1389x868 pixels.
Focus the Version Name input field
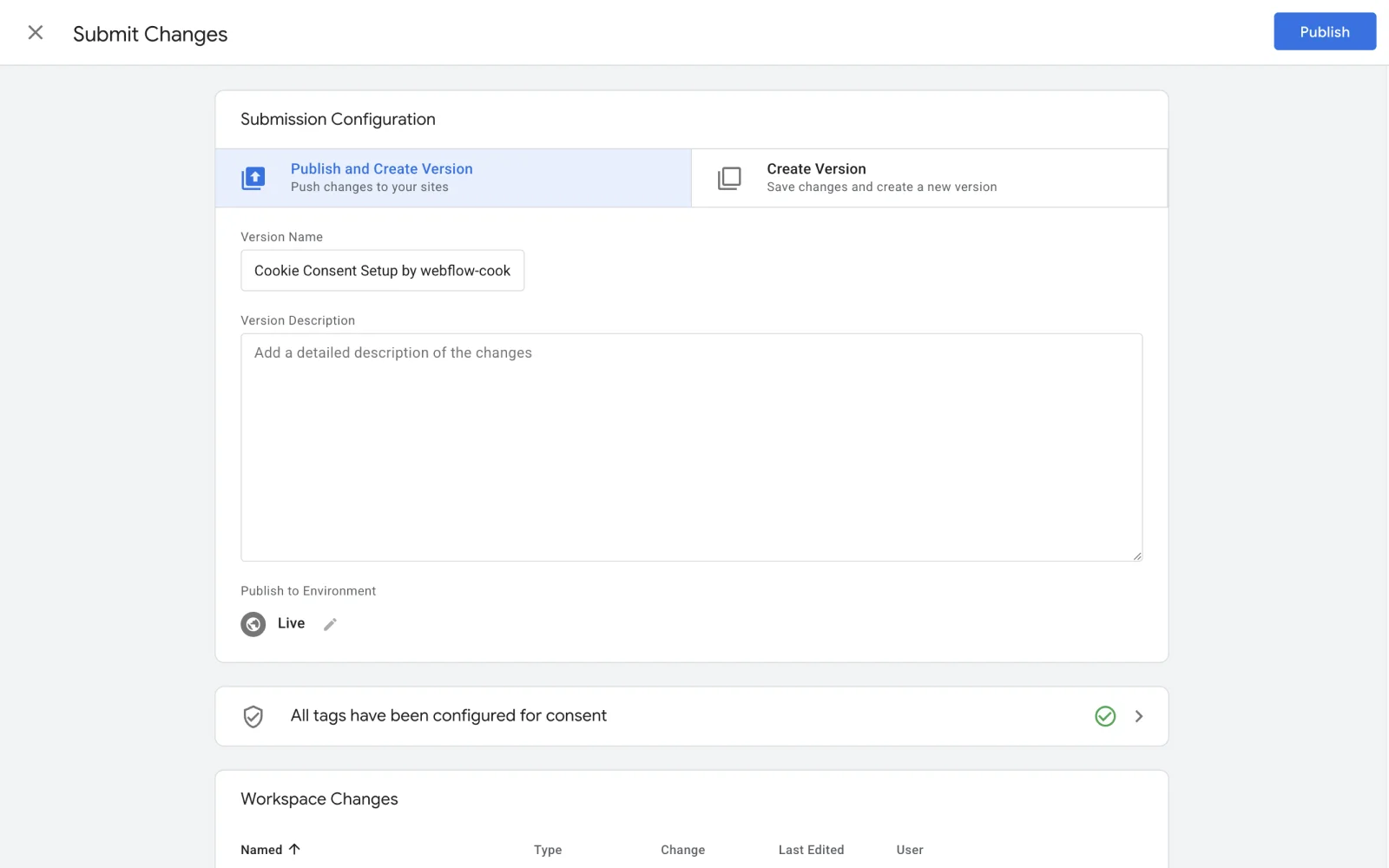pyautogui.click(x=382, y=271)
